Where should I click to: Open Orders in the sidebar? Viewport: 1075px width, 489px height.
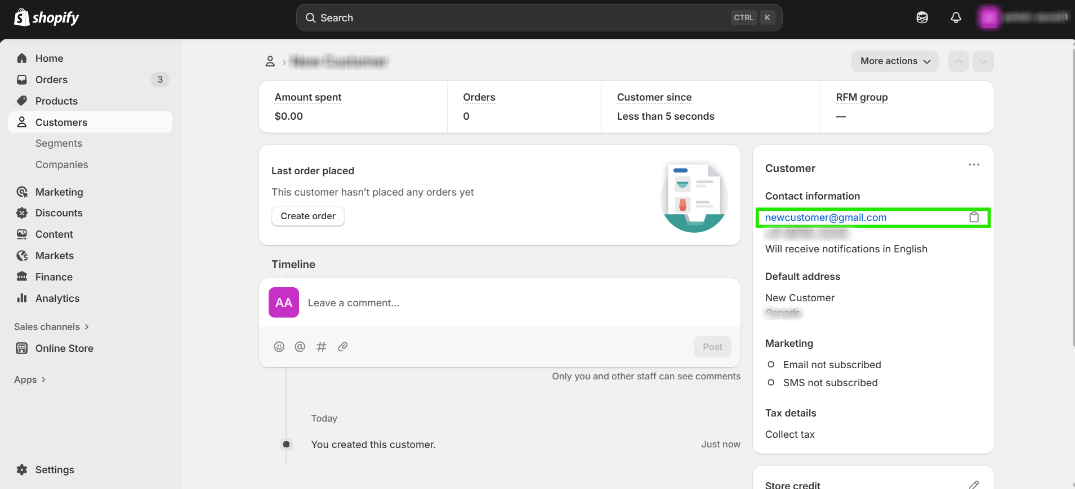coord(51,80)
